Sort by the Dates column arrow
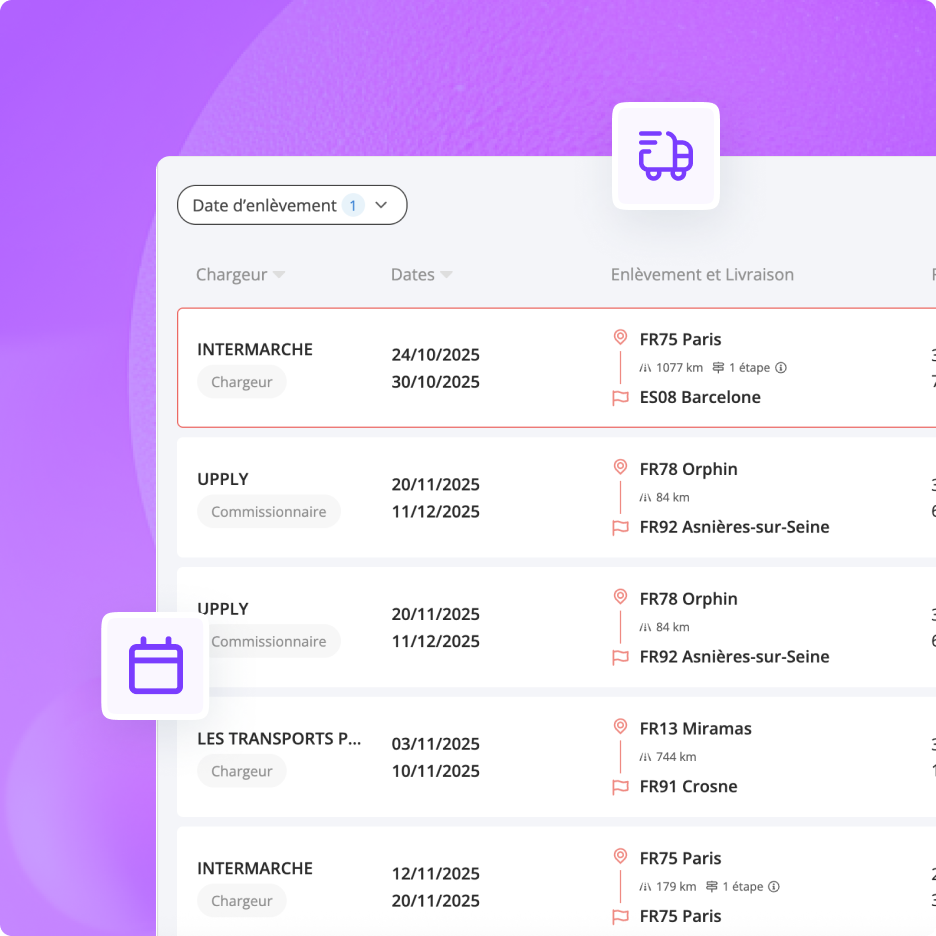The height and width of the screenshot is (936, 936). (446, 275)
